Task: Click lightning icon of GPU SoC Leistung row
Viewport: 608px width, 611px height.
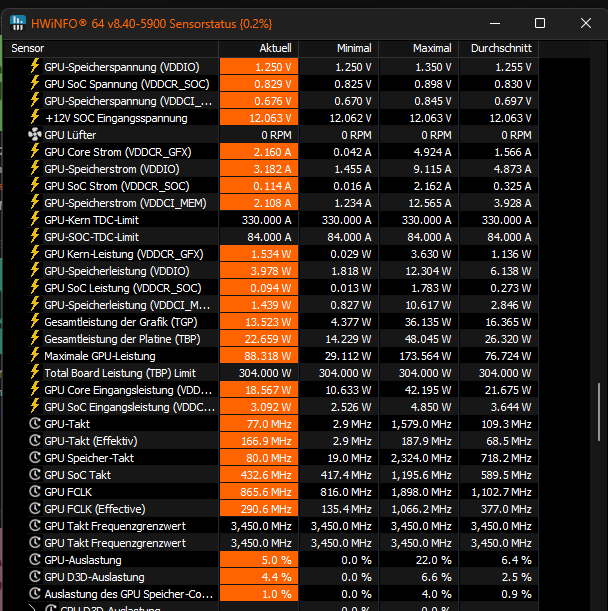Action: pyautogui.click(x=35, y=288)
